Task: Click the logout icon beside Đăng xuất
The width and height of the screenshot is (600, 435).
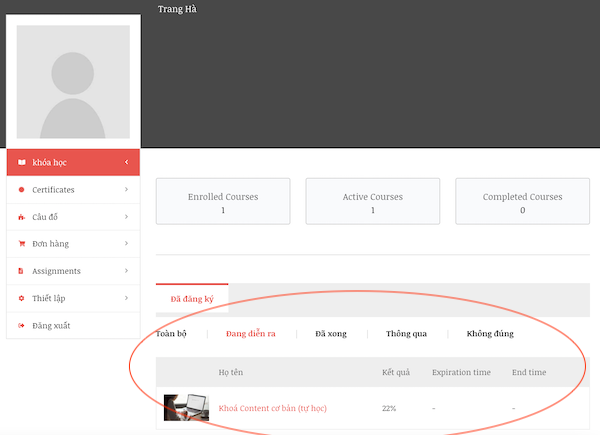Action: pyautogui.click(x=21, y=326)
